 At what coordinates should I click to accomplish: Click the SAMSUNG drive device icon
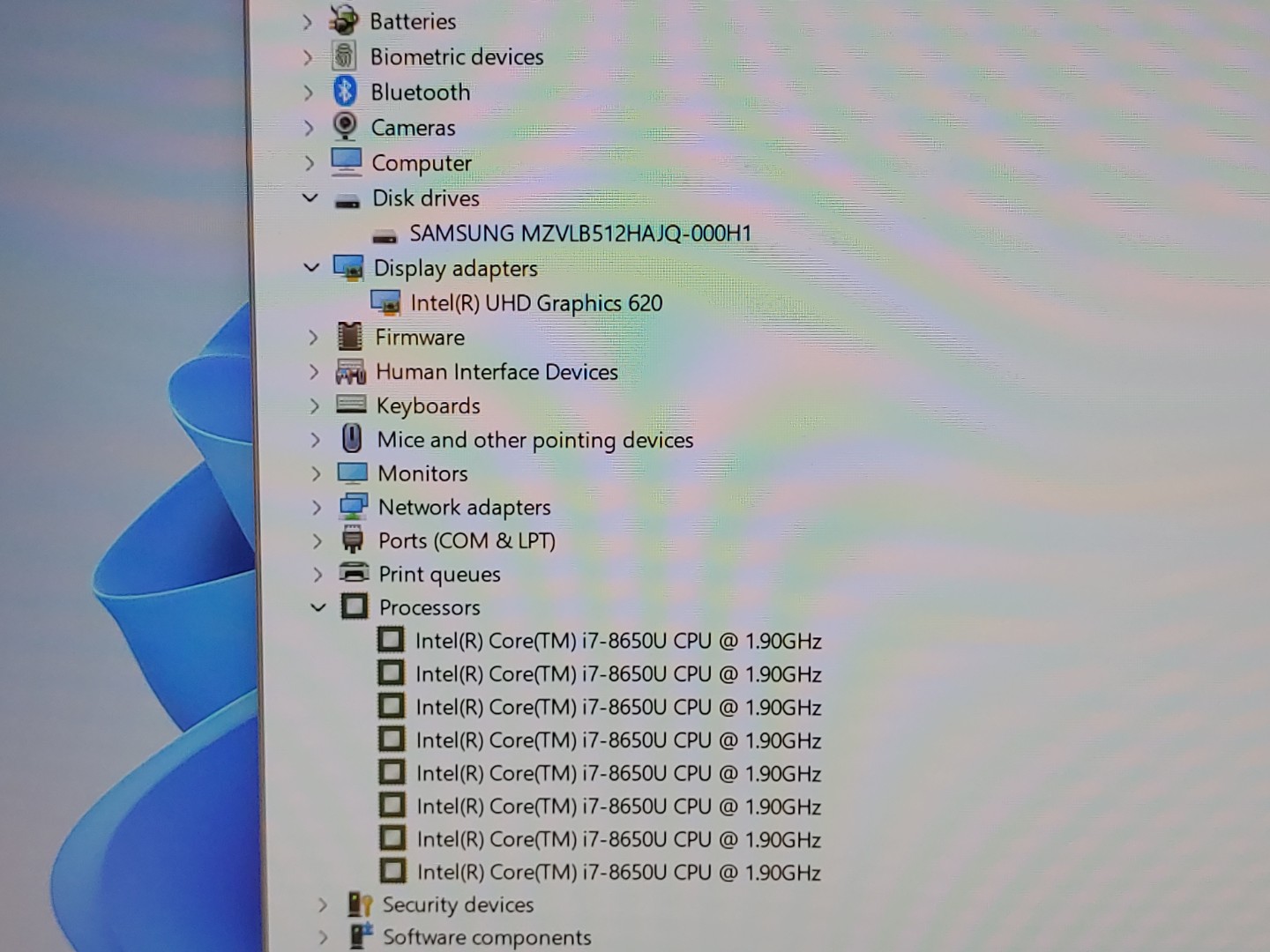coord(385,236)
